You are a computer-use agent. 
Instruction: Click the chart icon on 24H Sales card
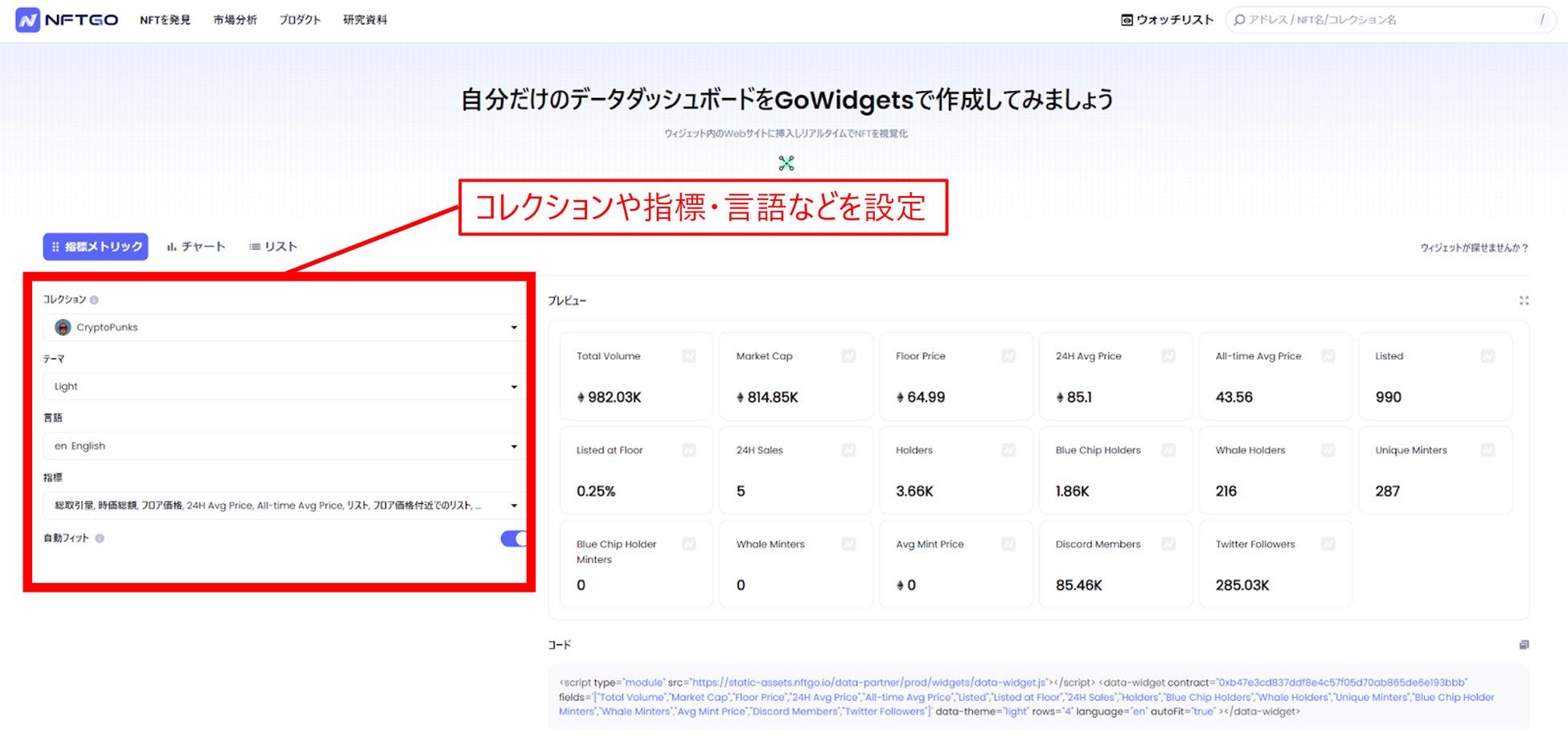pyautogui.click(x=848, y=450)
